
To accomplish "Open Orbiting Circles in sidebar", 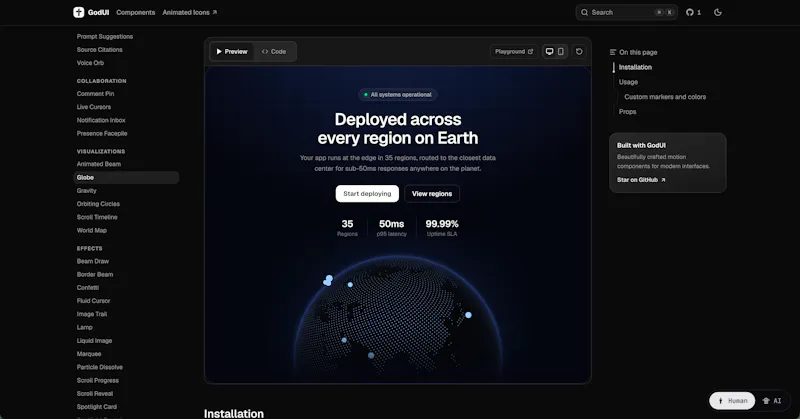I will pos(98,204).
